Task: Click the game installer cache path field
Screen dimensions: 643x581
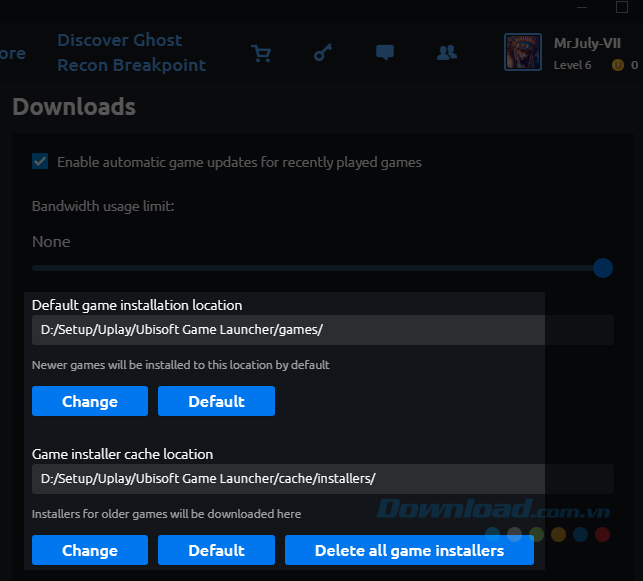Action: tap(322, 478)
